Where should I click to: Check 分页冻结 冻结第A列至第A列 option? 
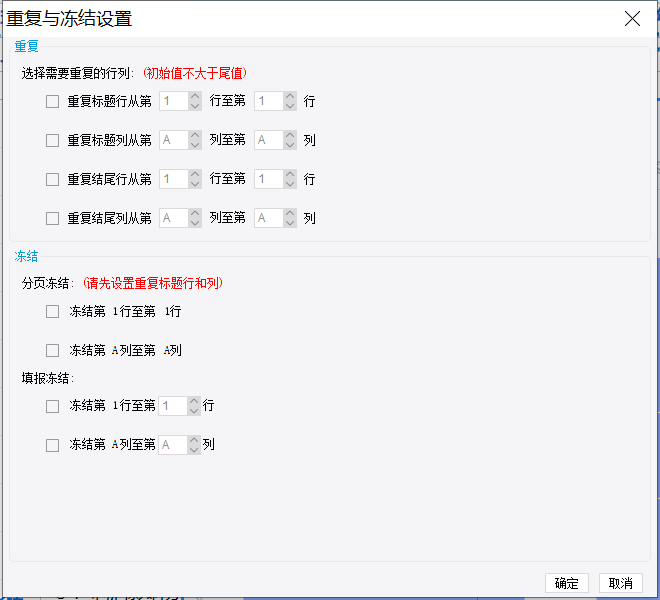(x=52, y=350)
